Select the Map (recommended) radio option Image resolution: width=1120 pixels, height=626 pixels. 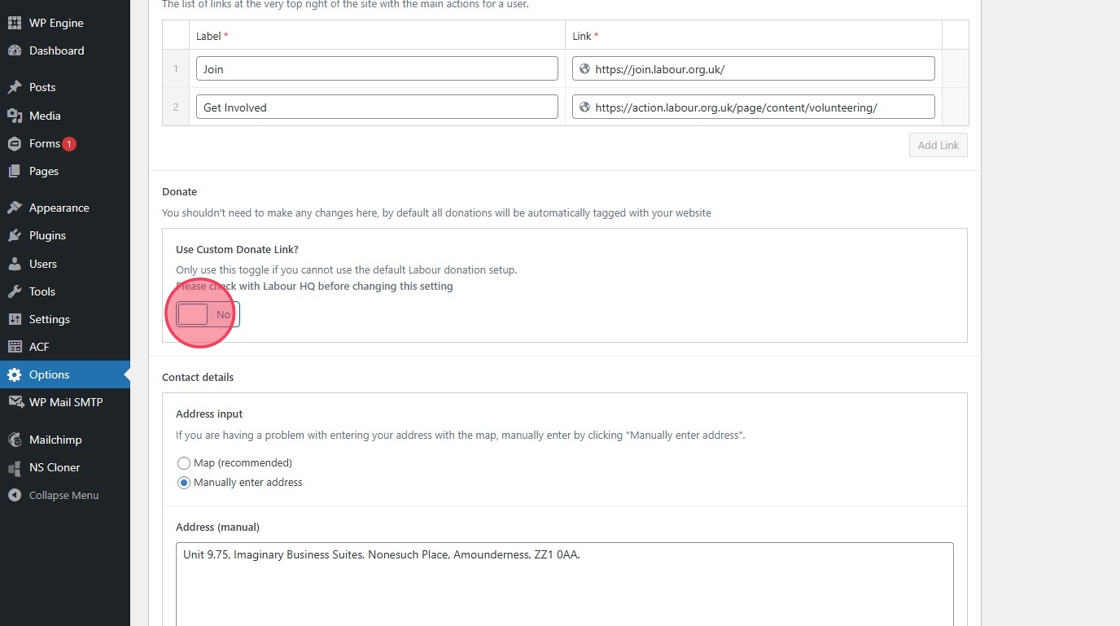[x=184, y=463]
